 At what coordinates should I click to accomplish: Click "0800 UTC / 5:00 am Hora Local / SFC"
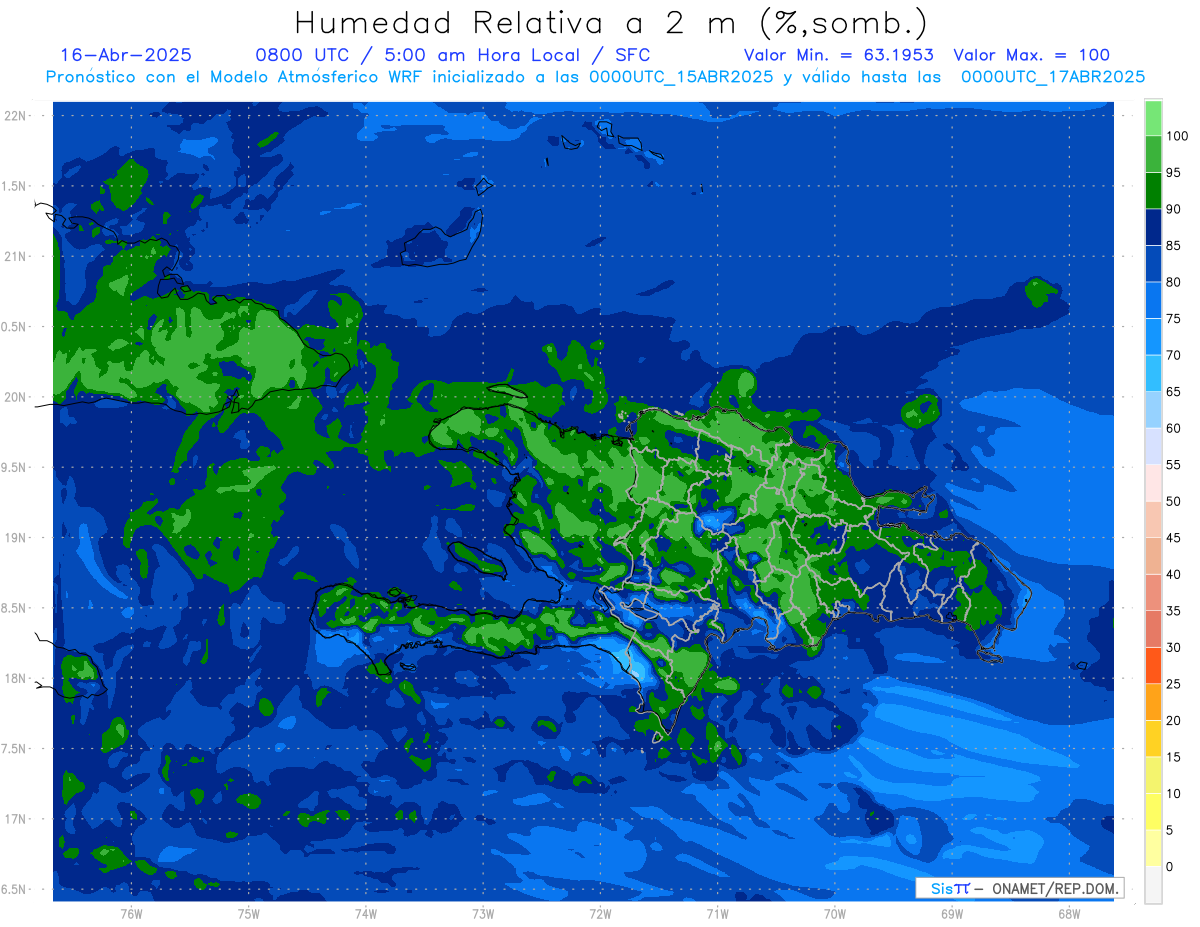[x=453, y=55]
